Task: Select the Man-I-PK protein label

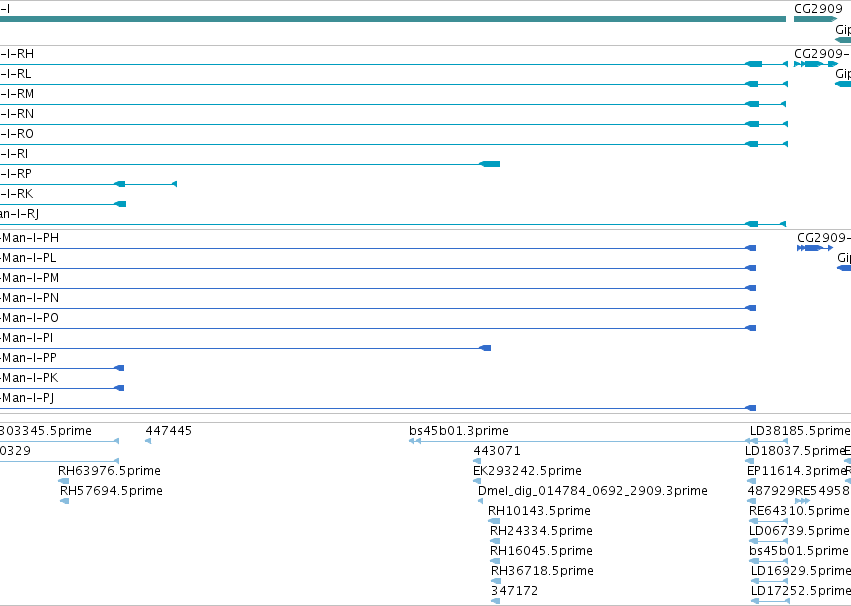Action: click(x=29, y=378)
